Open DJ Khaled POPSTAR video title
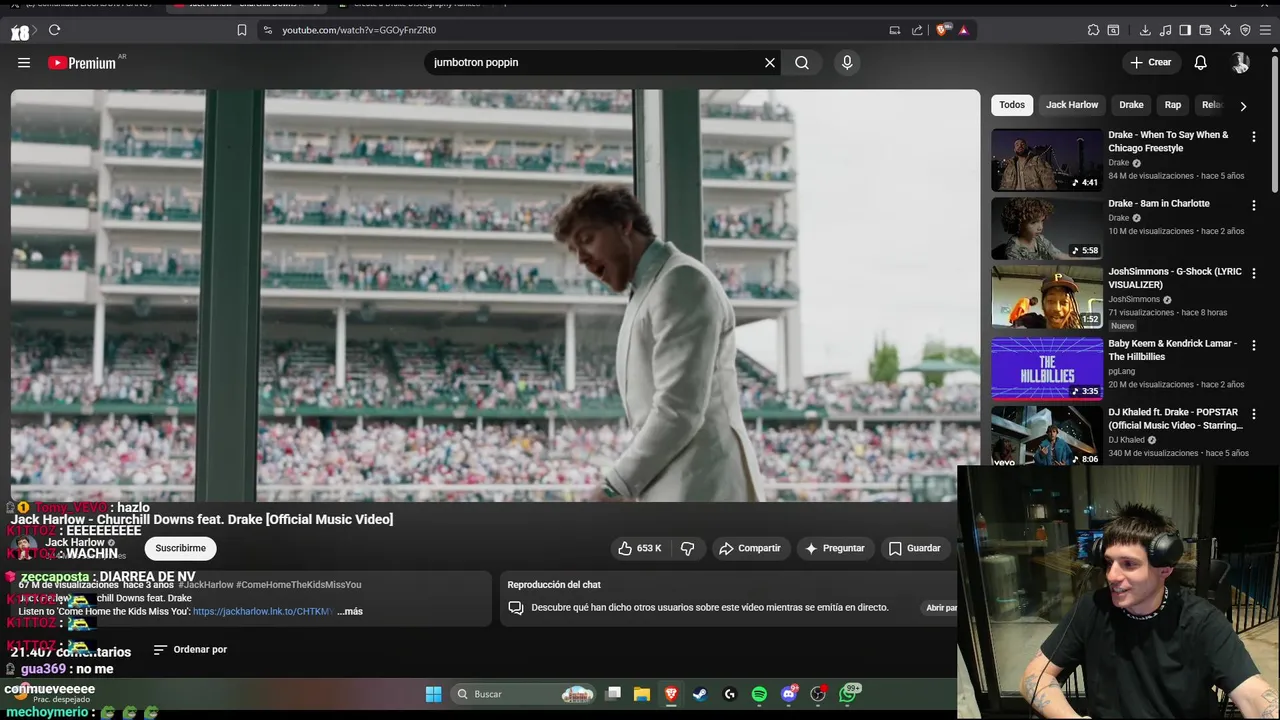1280x720 pixels. [1175, 418]
